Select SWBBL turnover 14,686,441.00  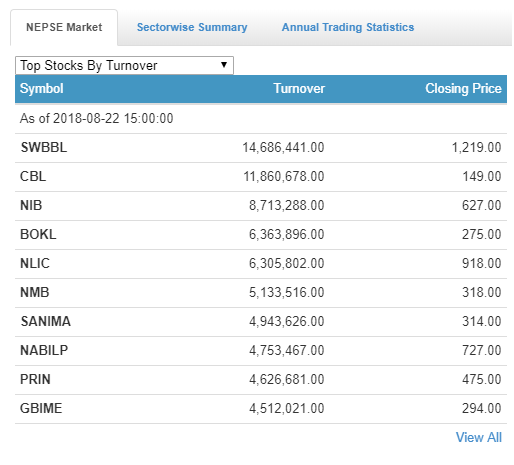(283, 147)
